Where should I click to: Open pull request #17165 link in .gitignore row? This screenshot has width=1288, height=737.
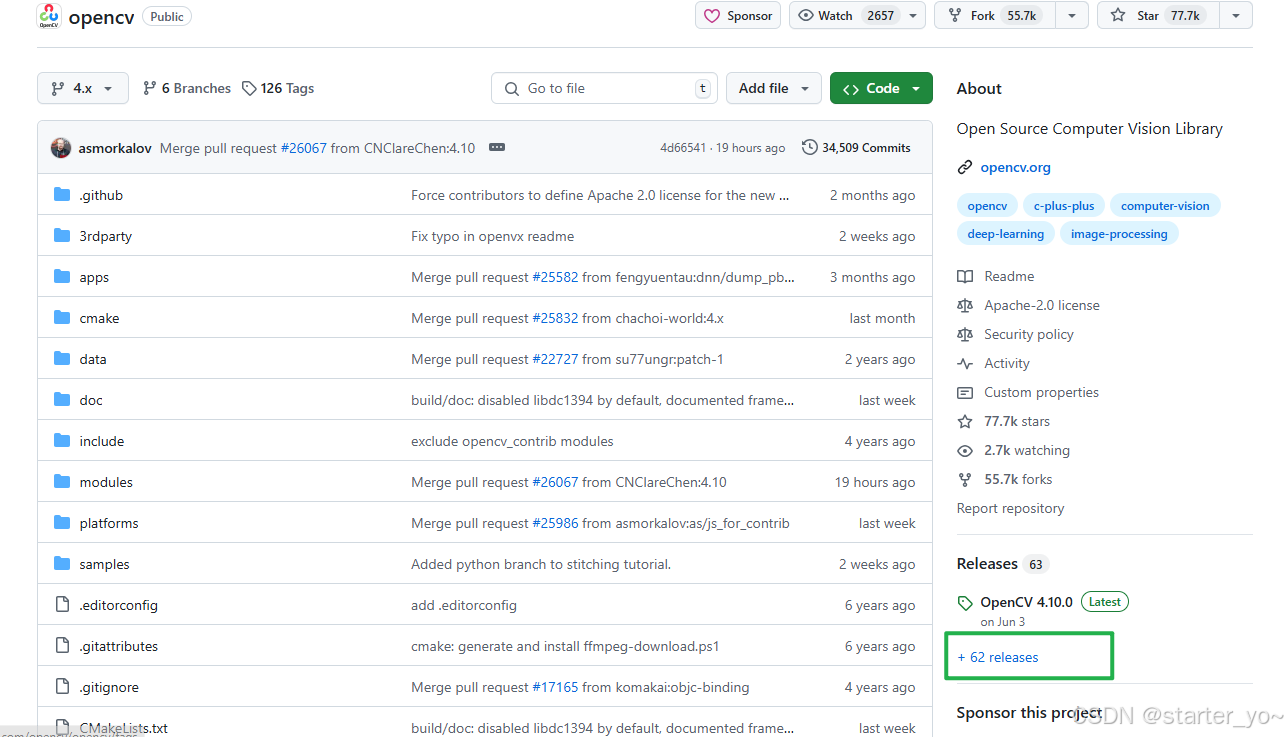tap(555, 687)
